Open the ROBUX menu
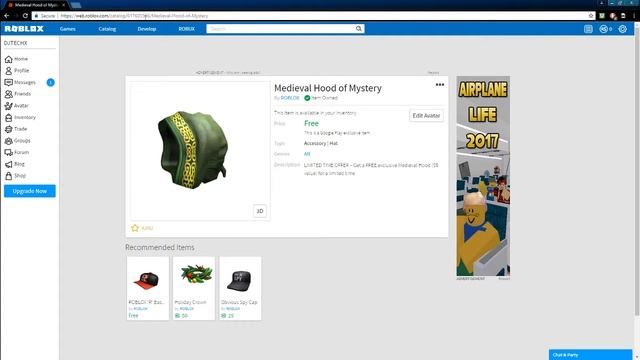640x360 pixels. click(x=187, y=29)
